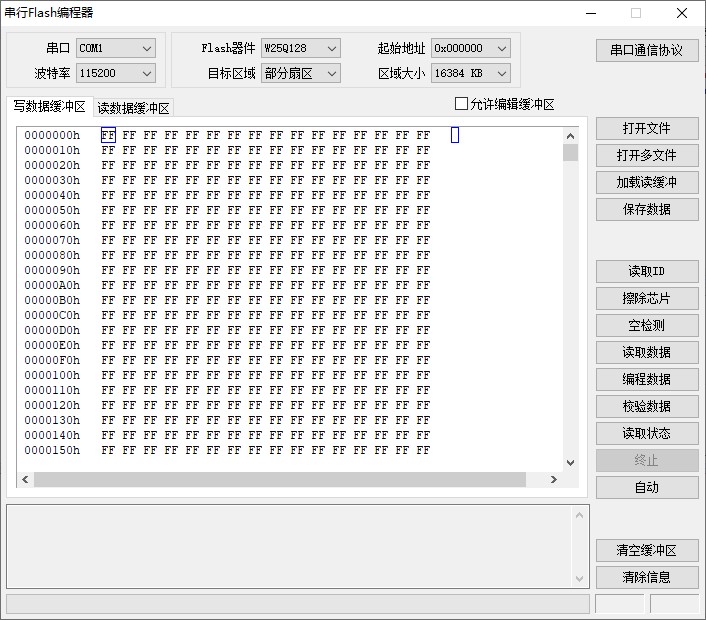Click the hex view horizontal scrollbar thumb
706x620 pixels.
click(x=280, y=480)
